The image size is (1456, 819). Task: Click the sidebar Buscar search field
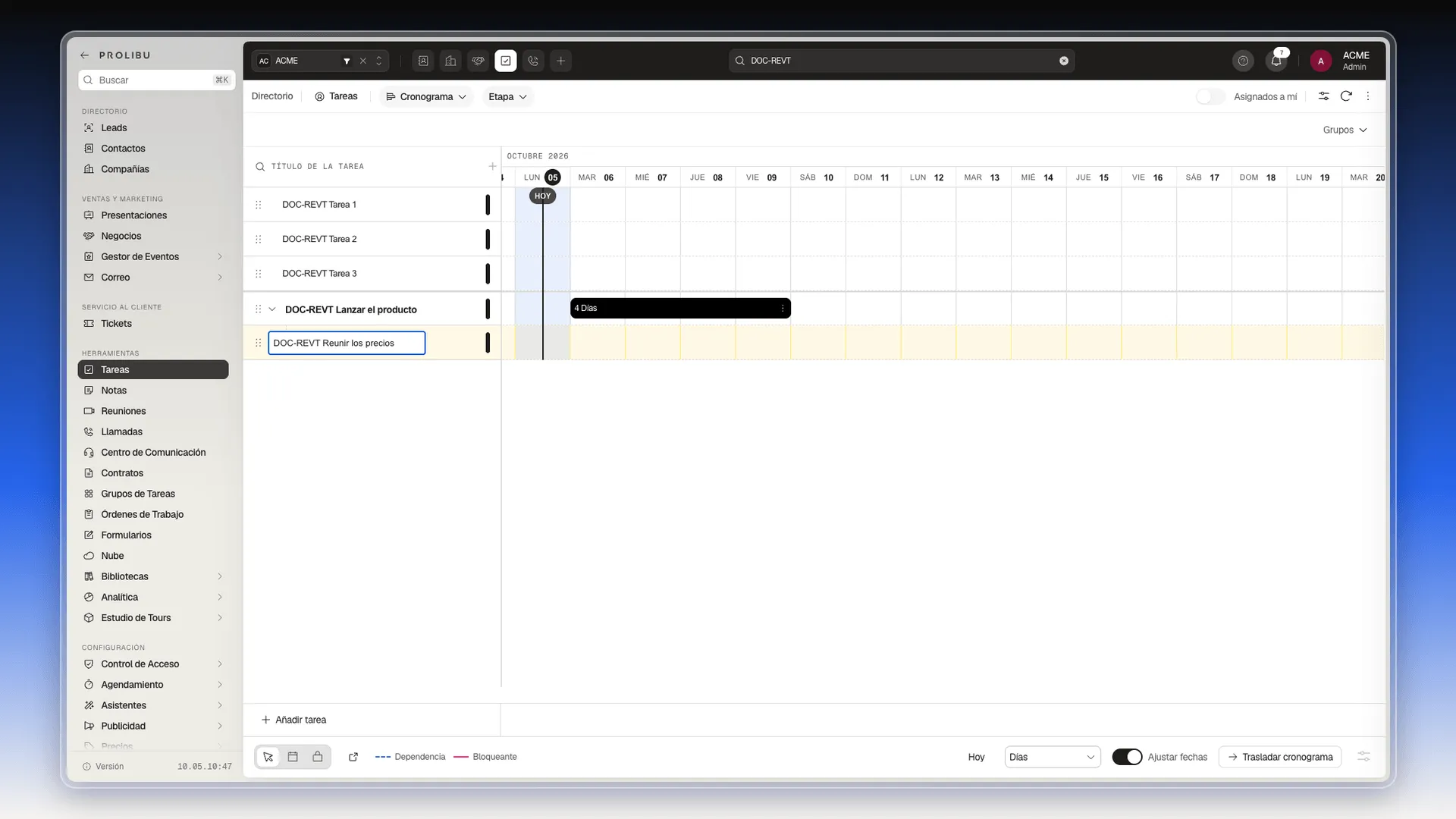pos(156,80)
